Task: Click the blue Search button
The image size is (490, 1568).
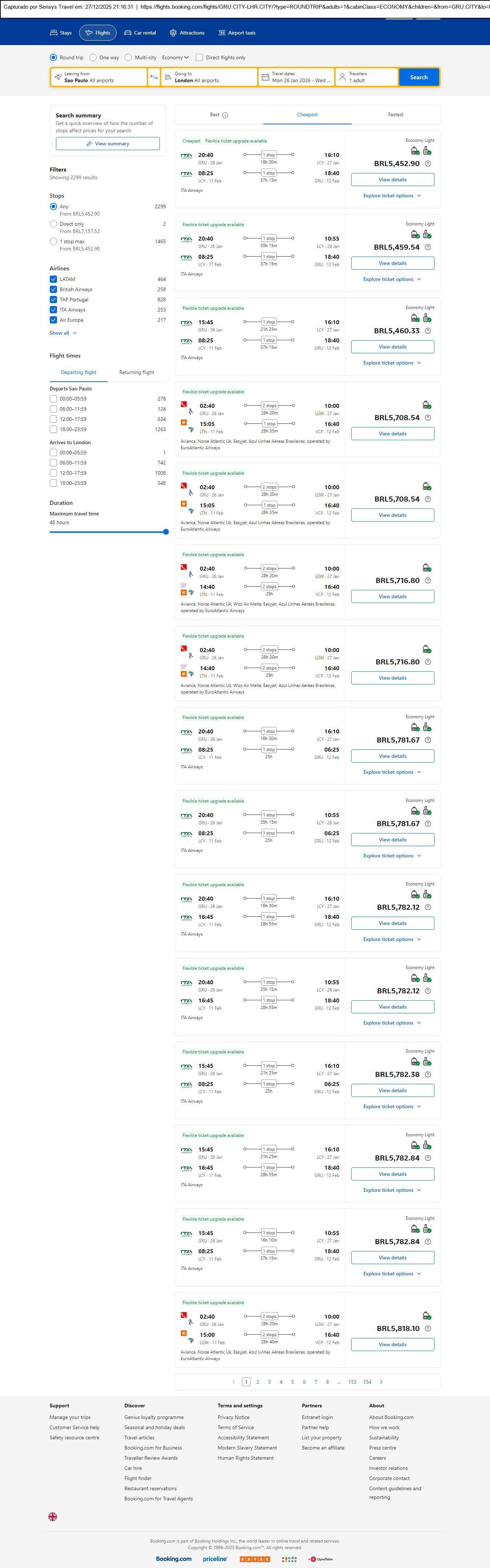Action: 418,77
